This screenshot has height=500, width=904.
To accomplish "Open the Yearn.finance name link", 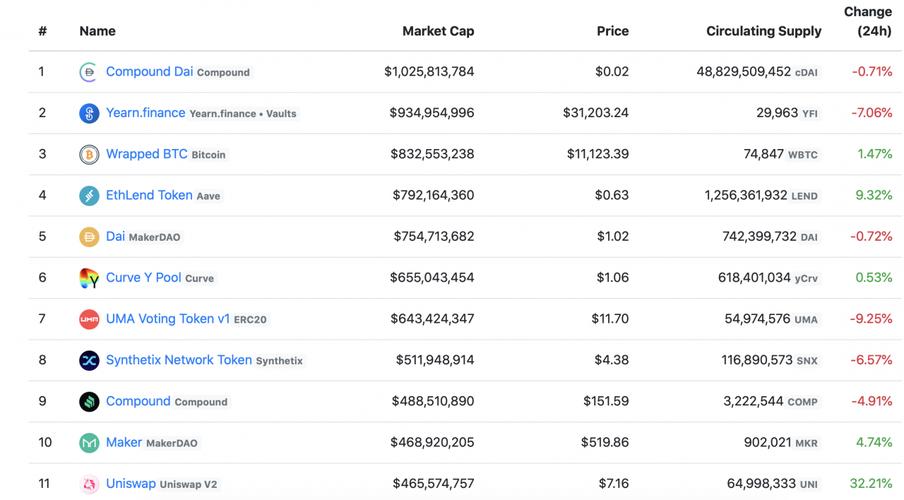I will [x=145, y=113].
